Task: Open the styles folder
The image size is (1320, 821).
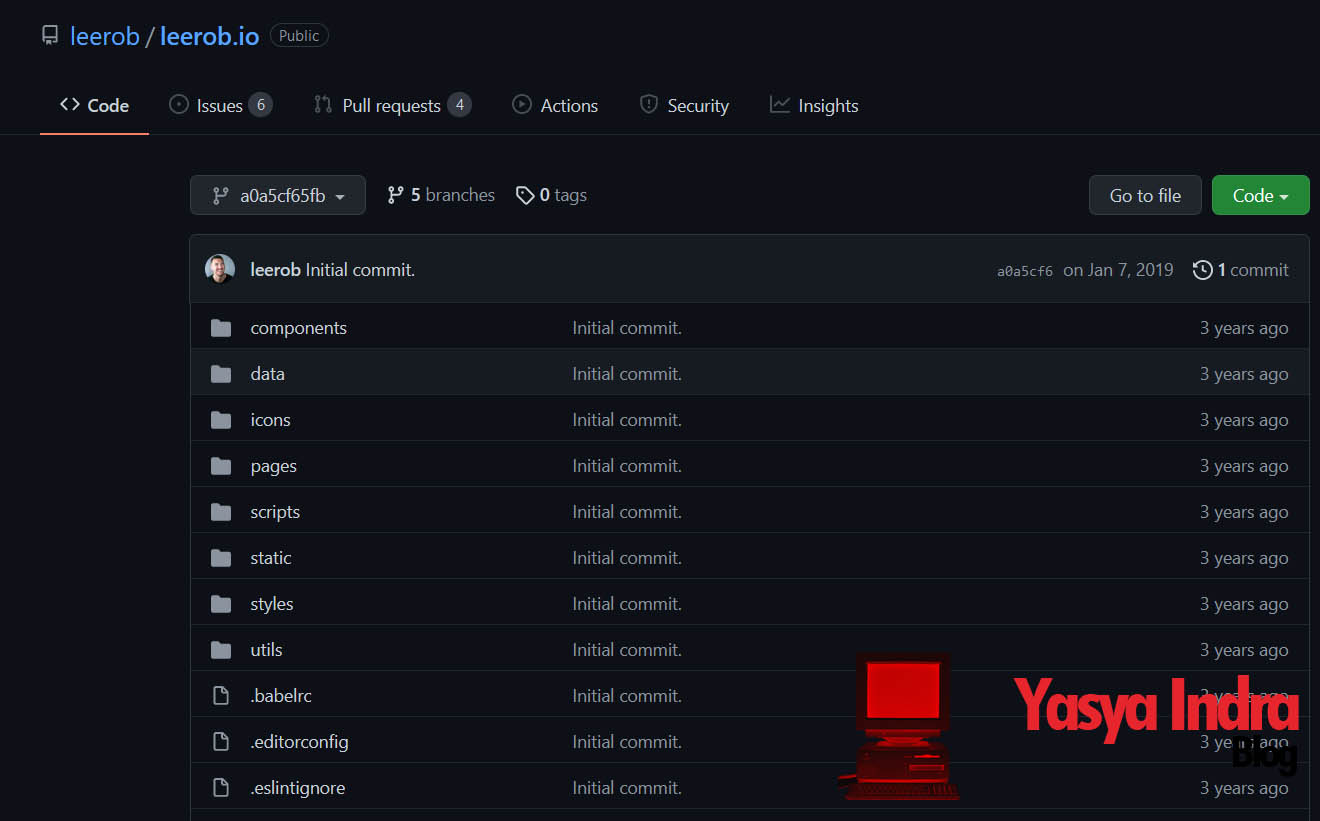Action: click(x=272, y=604)
